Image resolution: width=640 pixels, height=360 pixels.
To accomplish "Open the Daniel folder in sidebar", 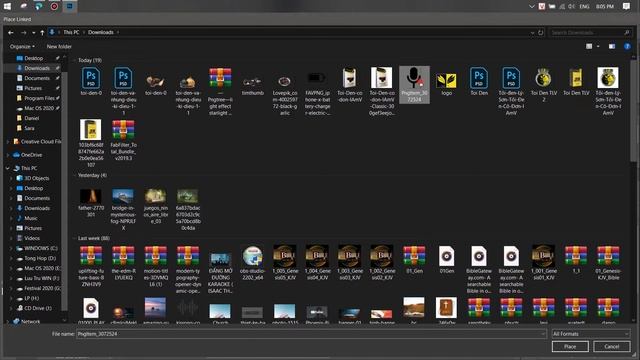I will (x=31, y=118).
